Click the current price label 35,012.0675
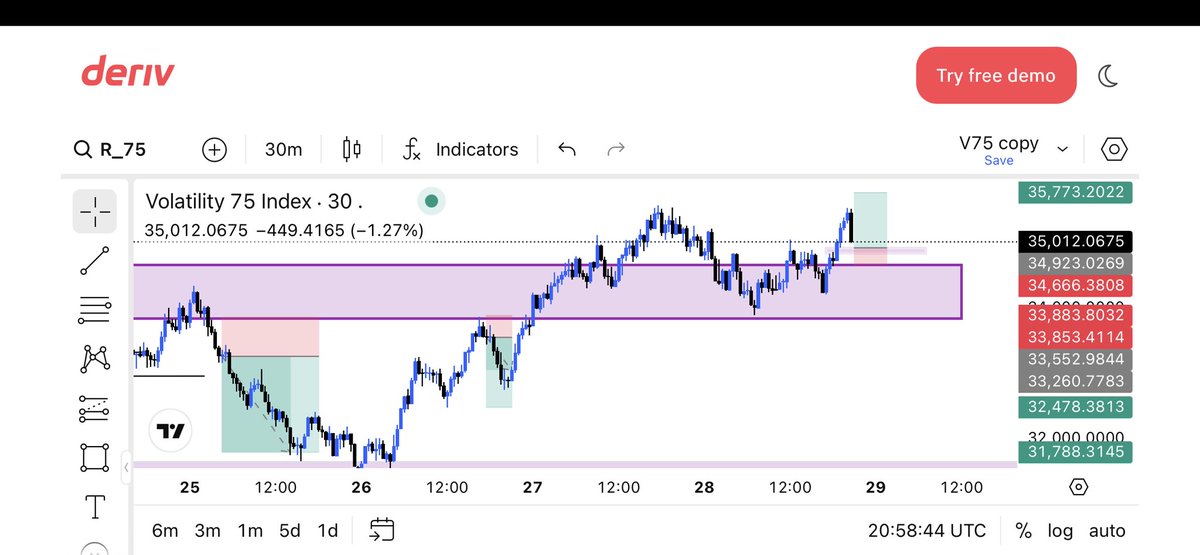The width and height of the screenshot is (1200, 555). point(1074,241)
